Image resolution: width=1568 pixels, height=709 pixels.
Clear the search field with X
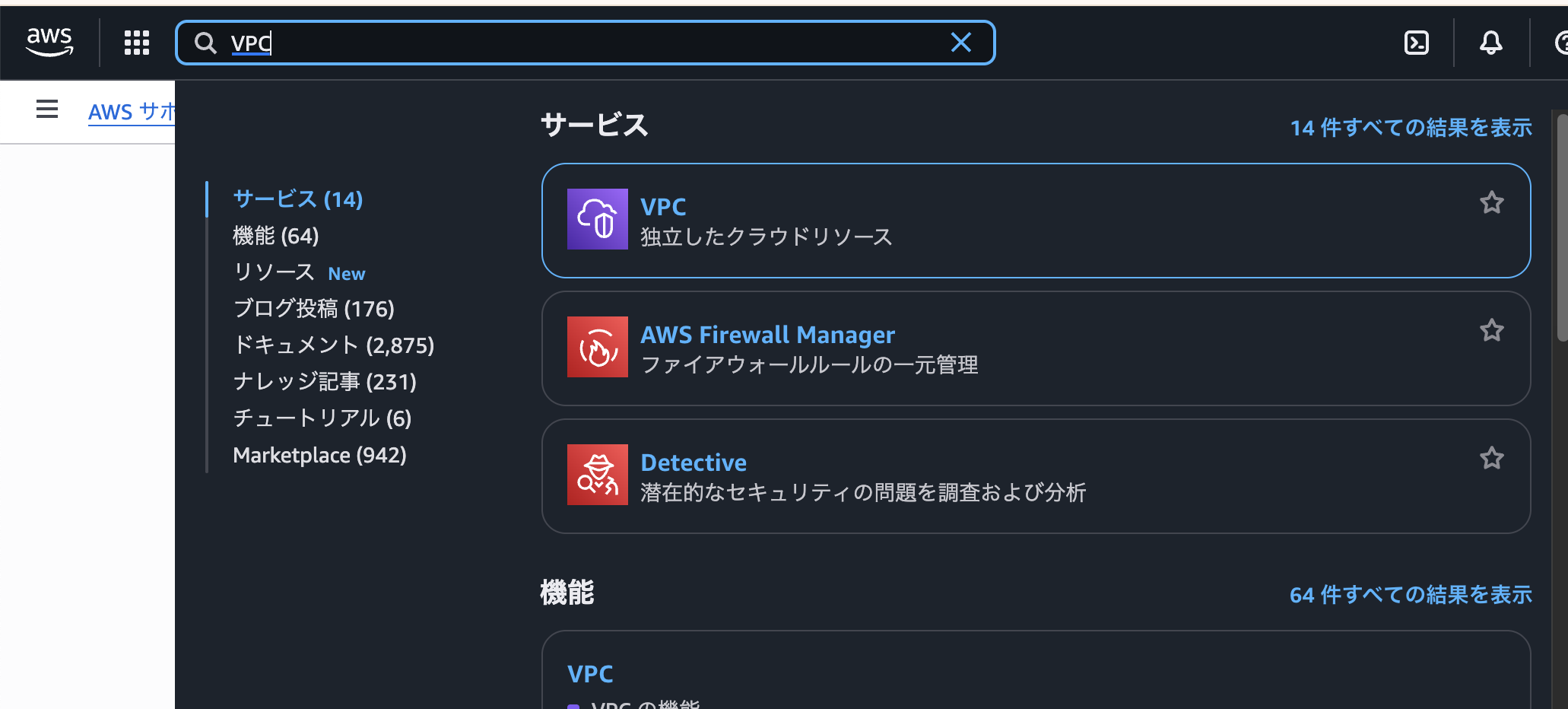tap(961, 43)
